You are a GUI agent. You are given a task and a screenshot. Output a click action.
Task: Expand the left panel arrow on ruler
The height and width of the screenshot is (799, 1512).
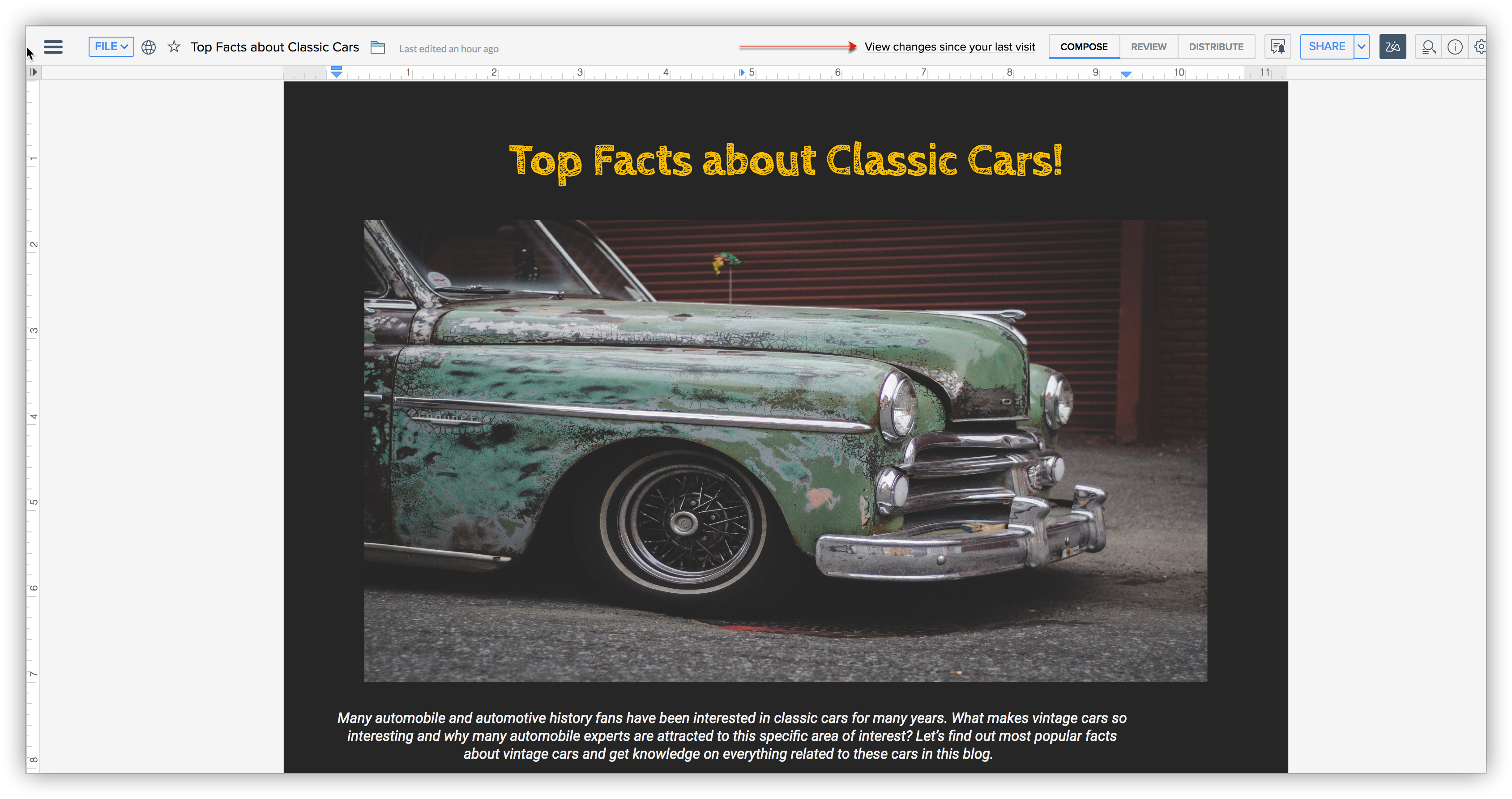34,72
